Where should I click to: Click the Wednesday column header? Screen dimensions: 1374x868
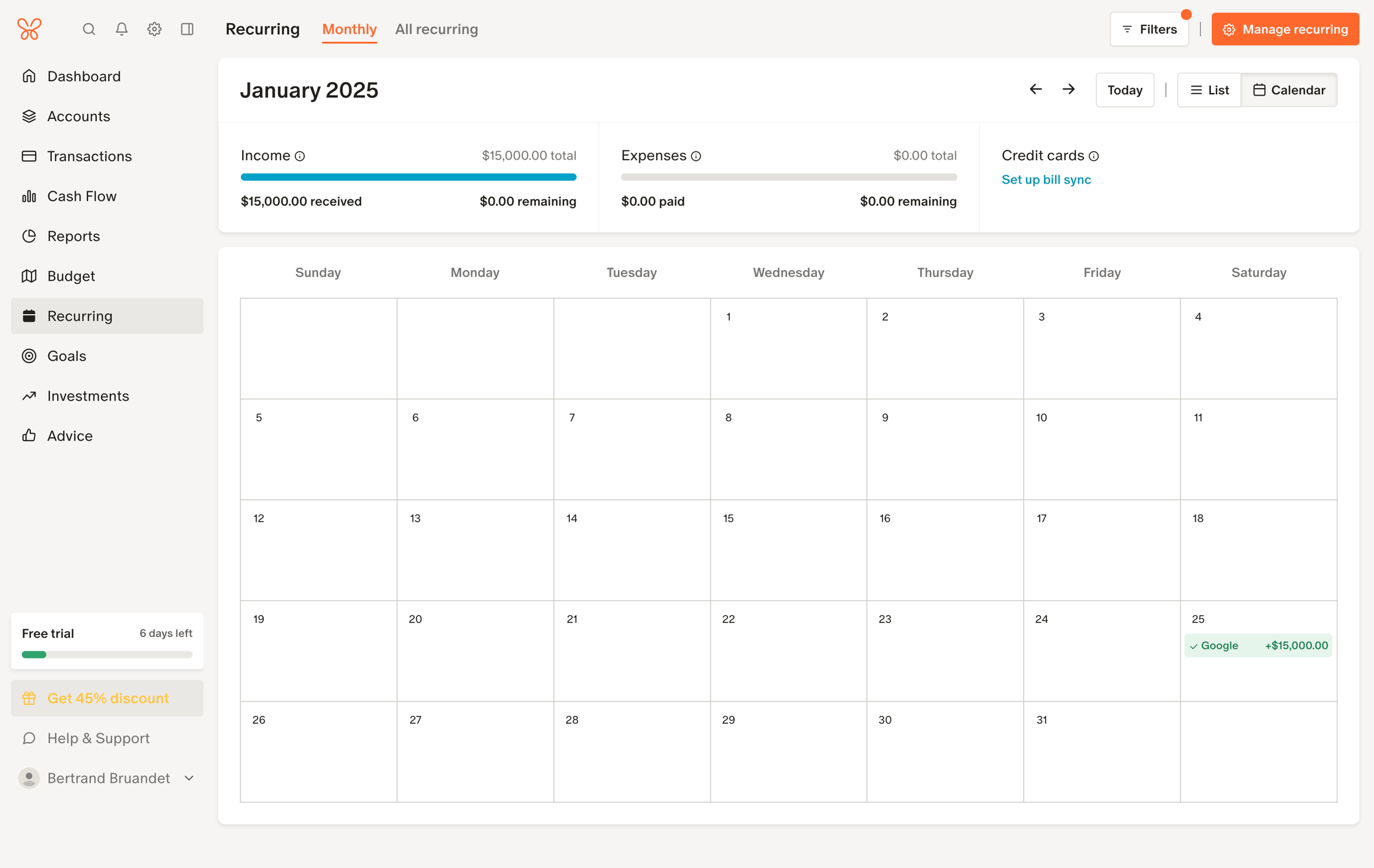point(788,272)
